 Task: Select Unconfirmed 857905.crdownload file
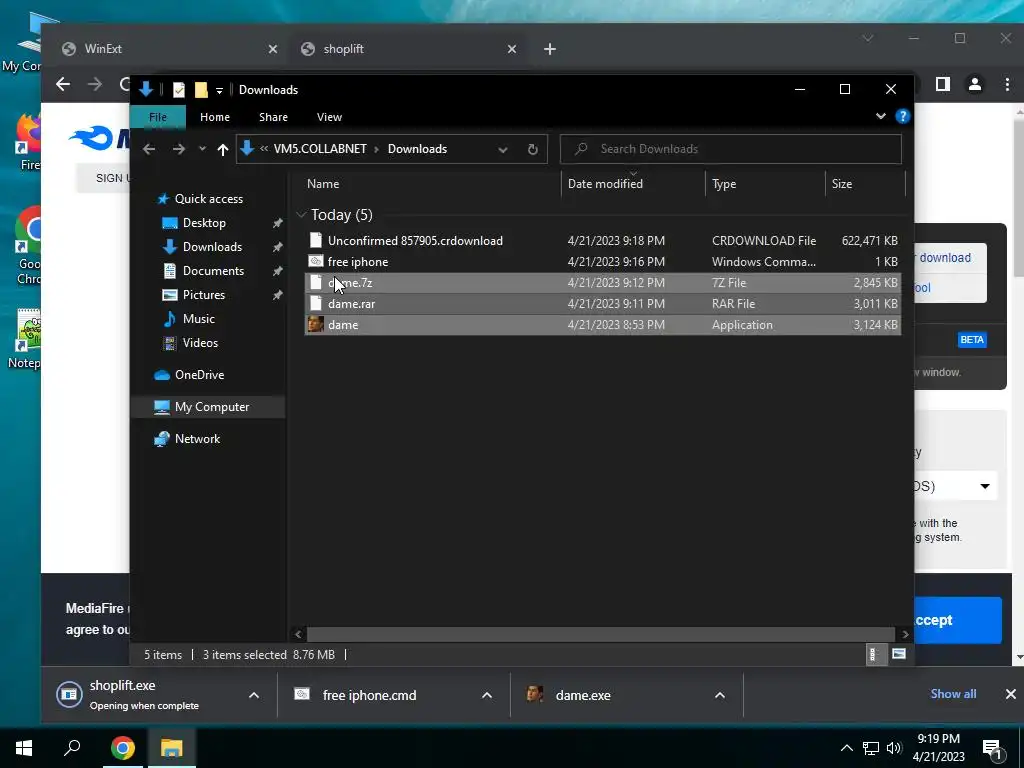(x=603, y=240)
